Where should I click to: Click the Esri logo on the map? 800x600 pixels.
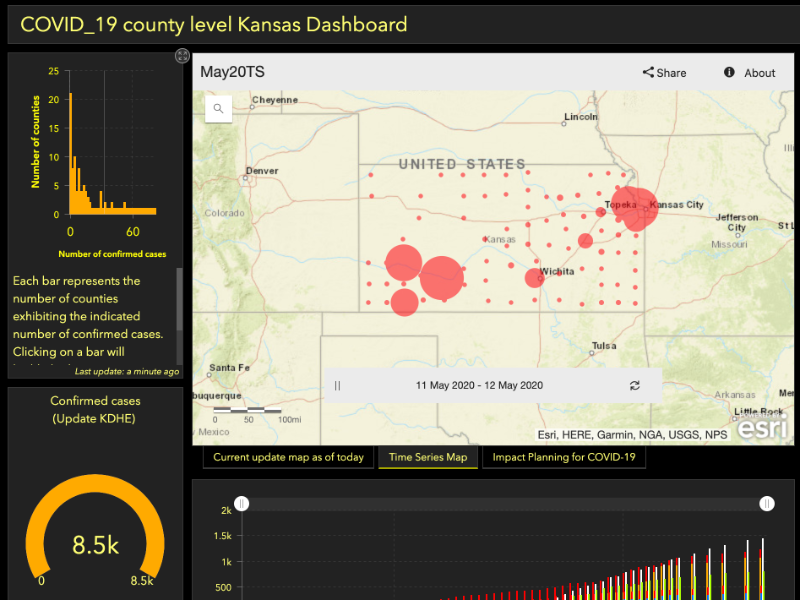tap(762, 426)
